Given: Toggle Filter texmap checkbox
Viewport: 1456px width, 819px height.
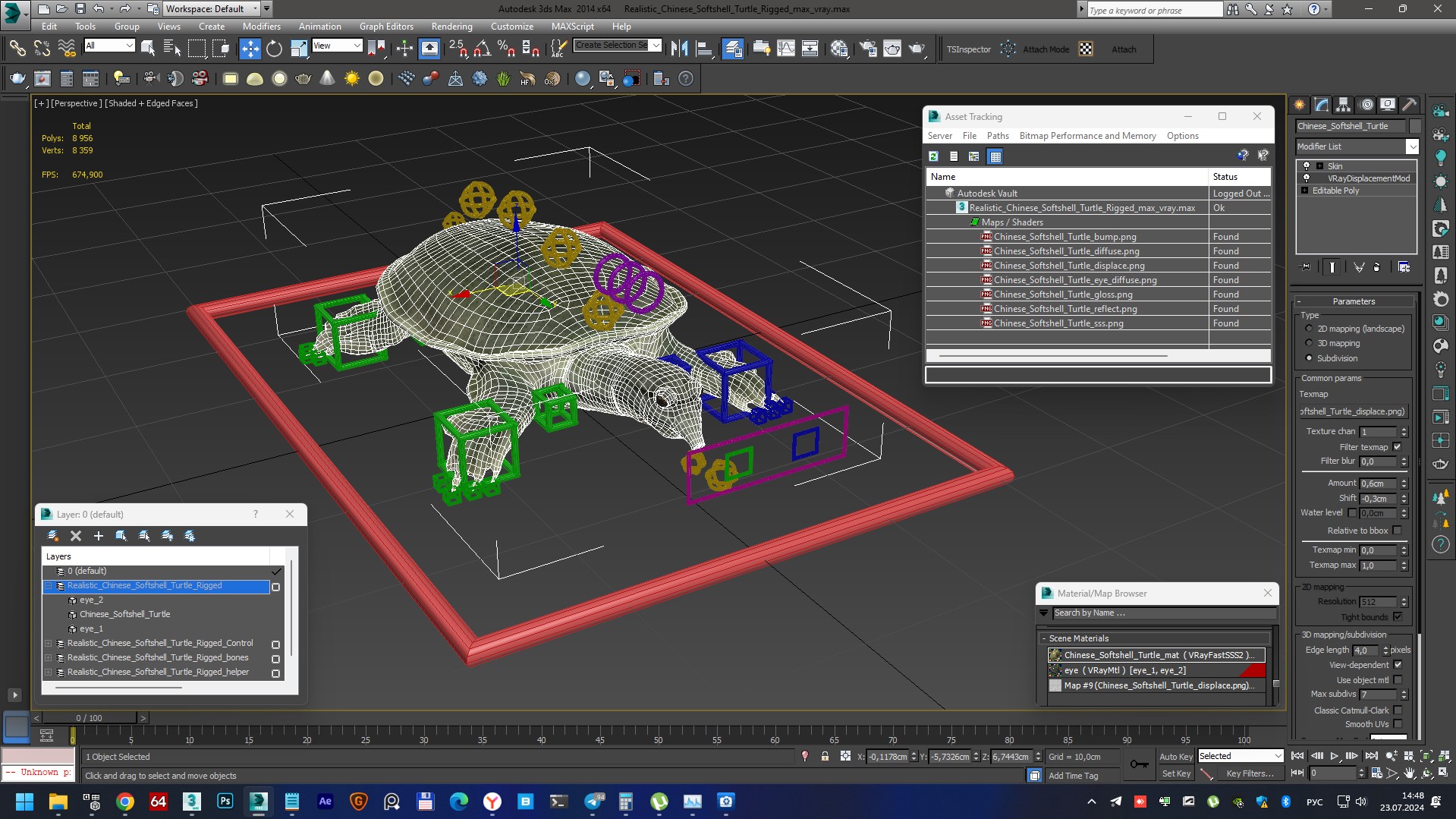Looking at the screenshot, I should [1397, 447].
